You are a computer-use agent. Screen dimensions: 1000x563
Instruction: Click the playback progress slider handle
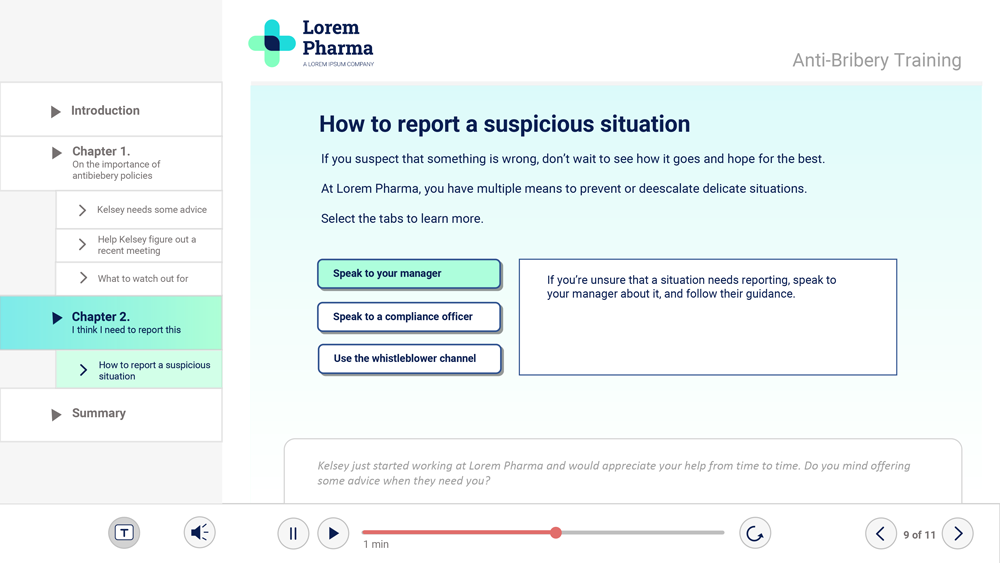point(556,533)
